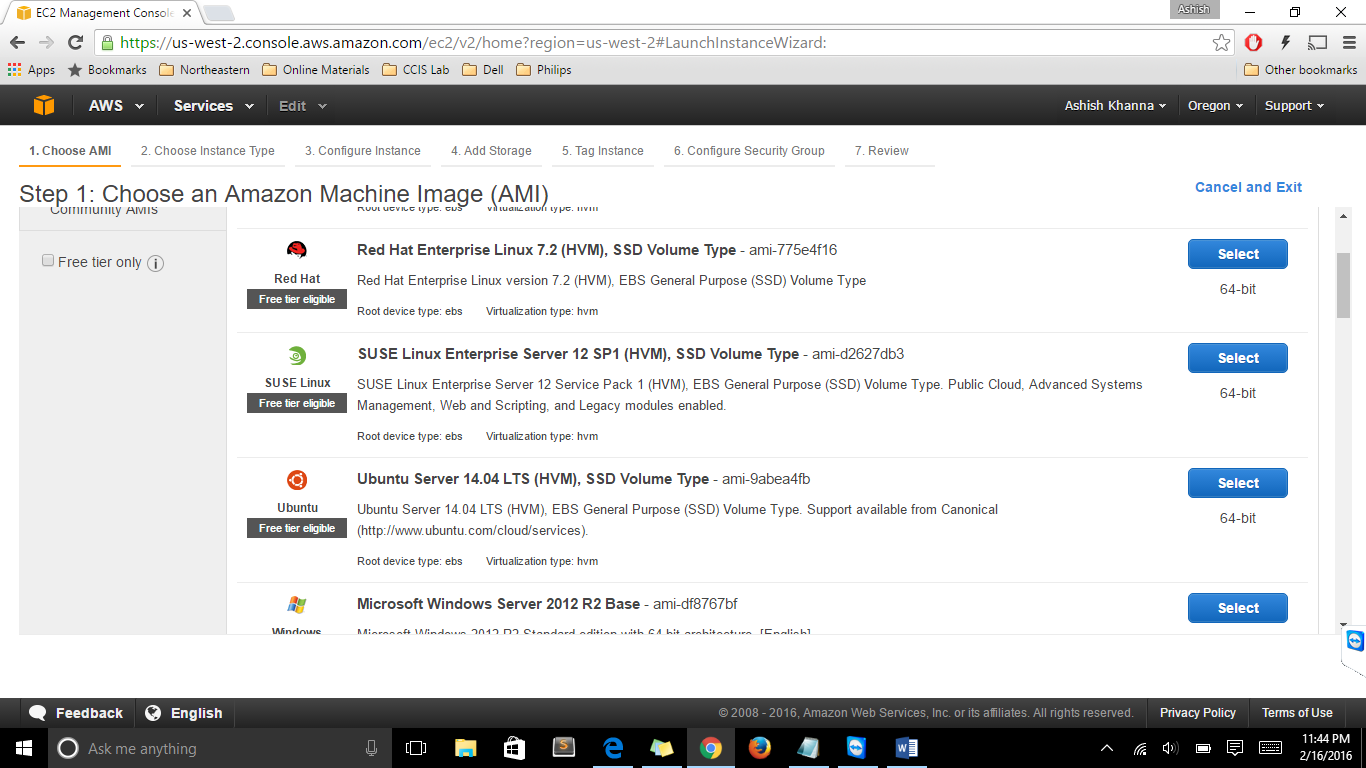Open the Oregon region dropdown

1215,105
